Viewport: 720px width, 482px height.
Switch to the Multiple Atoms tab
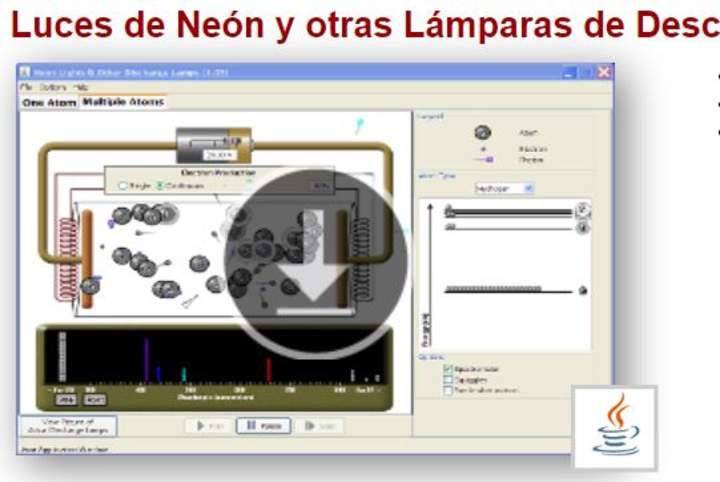[123, 102]
